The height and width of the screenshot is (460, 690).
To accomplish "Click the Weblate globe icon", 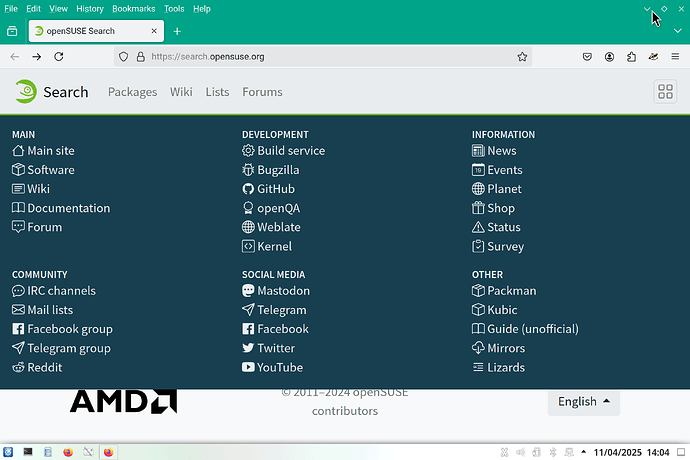I will point(248,227).
